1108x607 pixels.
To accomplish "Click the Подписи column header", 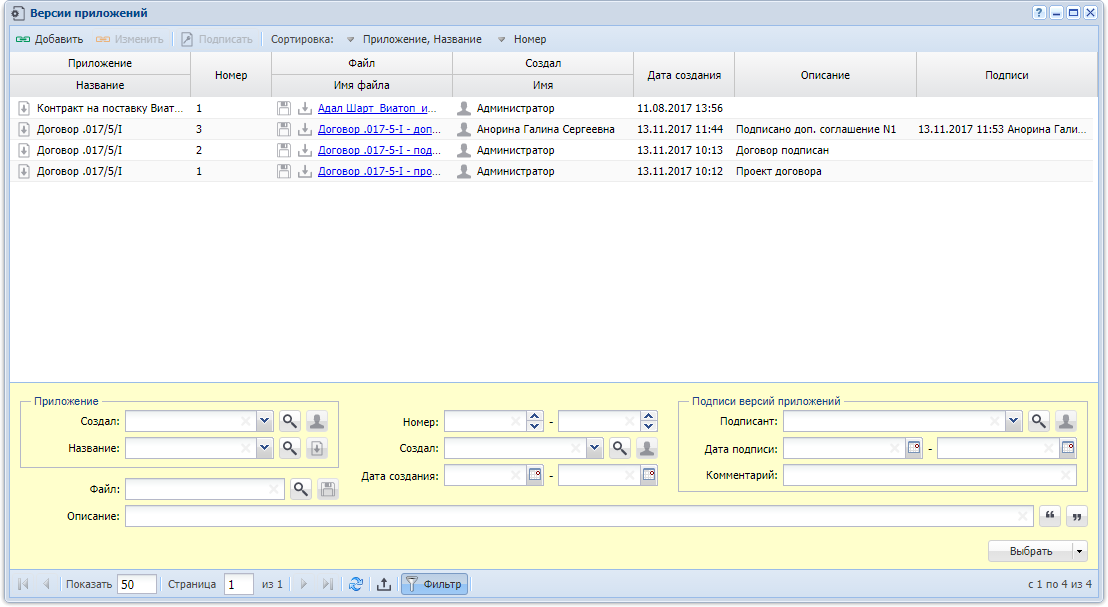I will tap(1006, 75).
